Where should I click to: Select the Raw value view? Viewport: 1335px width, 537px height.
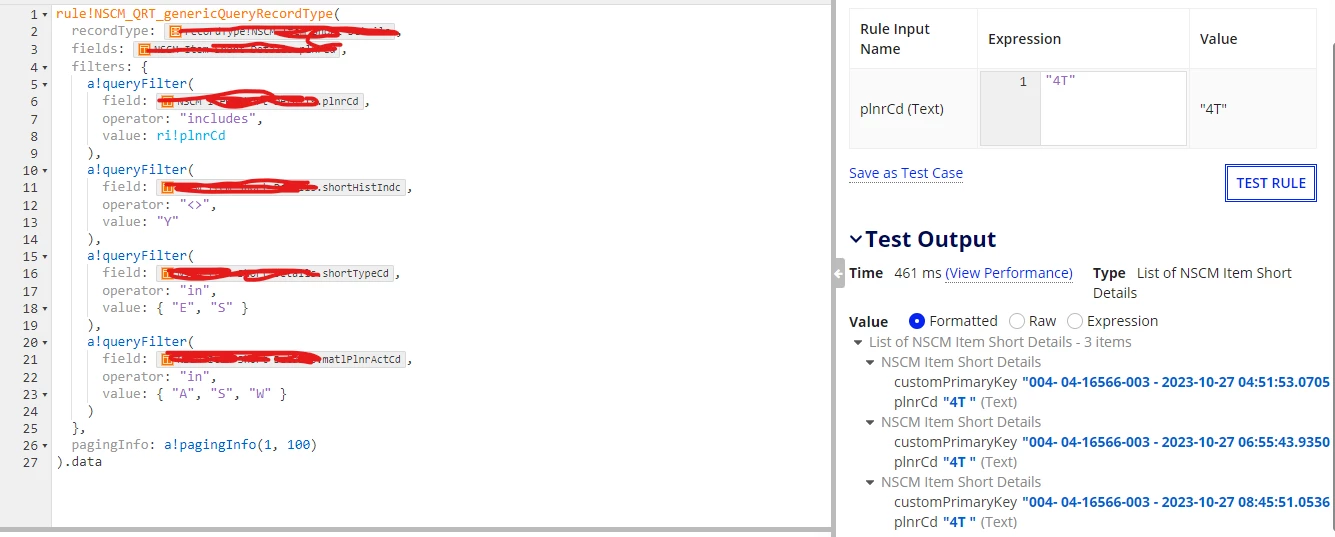pyautogui.click(x=1017, y=321)
